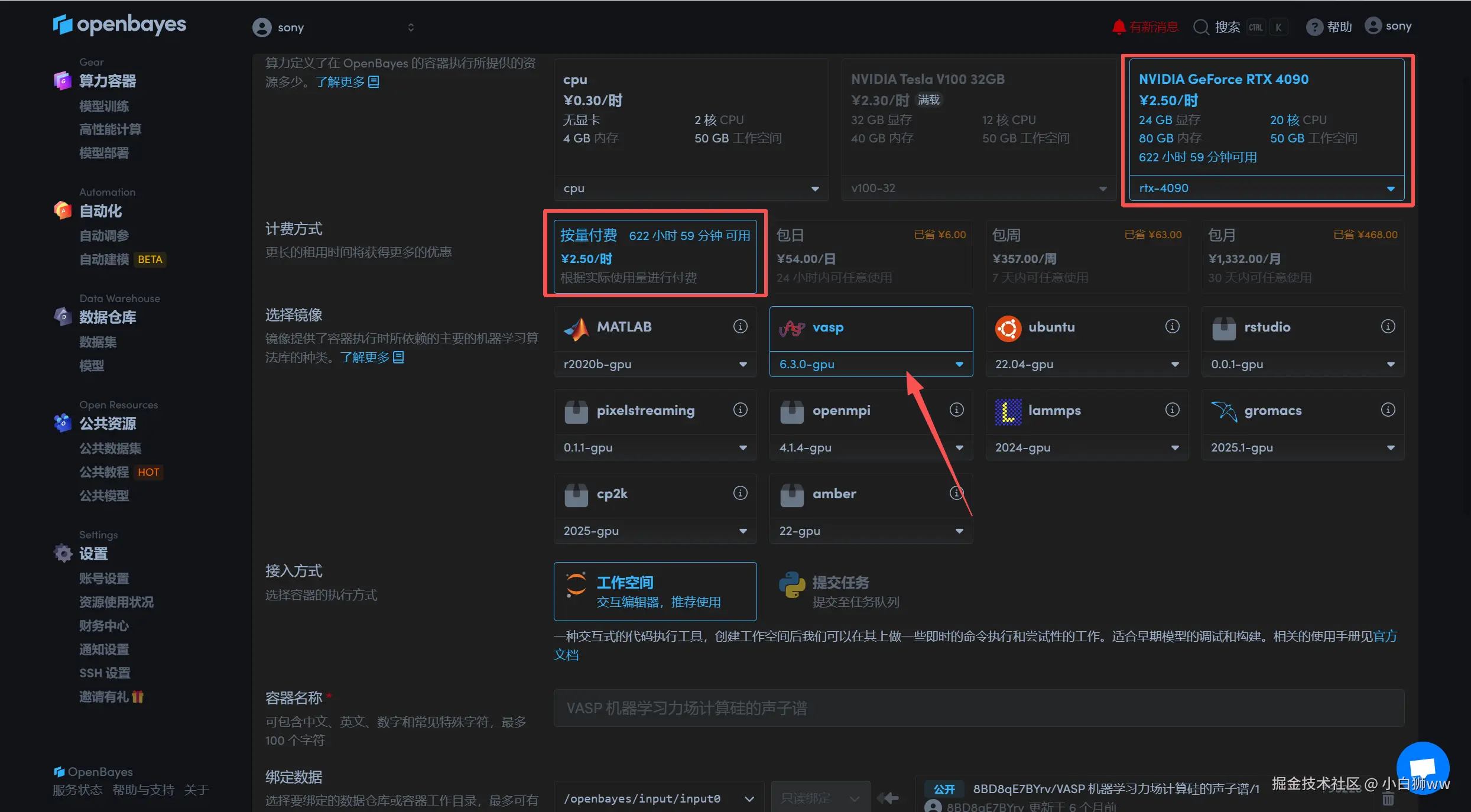The image size is (1471, 812).
Task: Open 公共教程 in the sidebar
Action: pos(104,472)
